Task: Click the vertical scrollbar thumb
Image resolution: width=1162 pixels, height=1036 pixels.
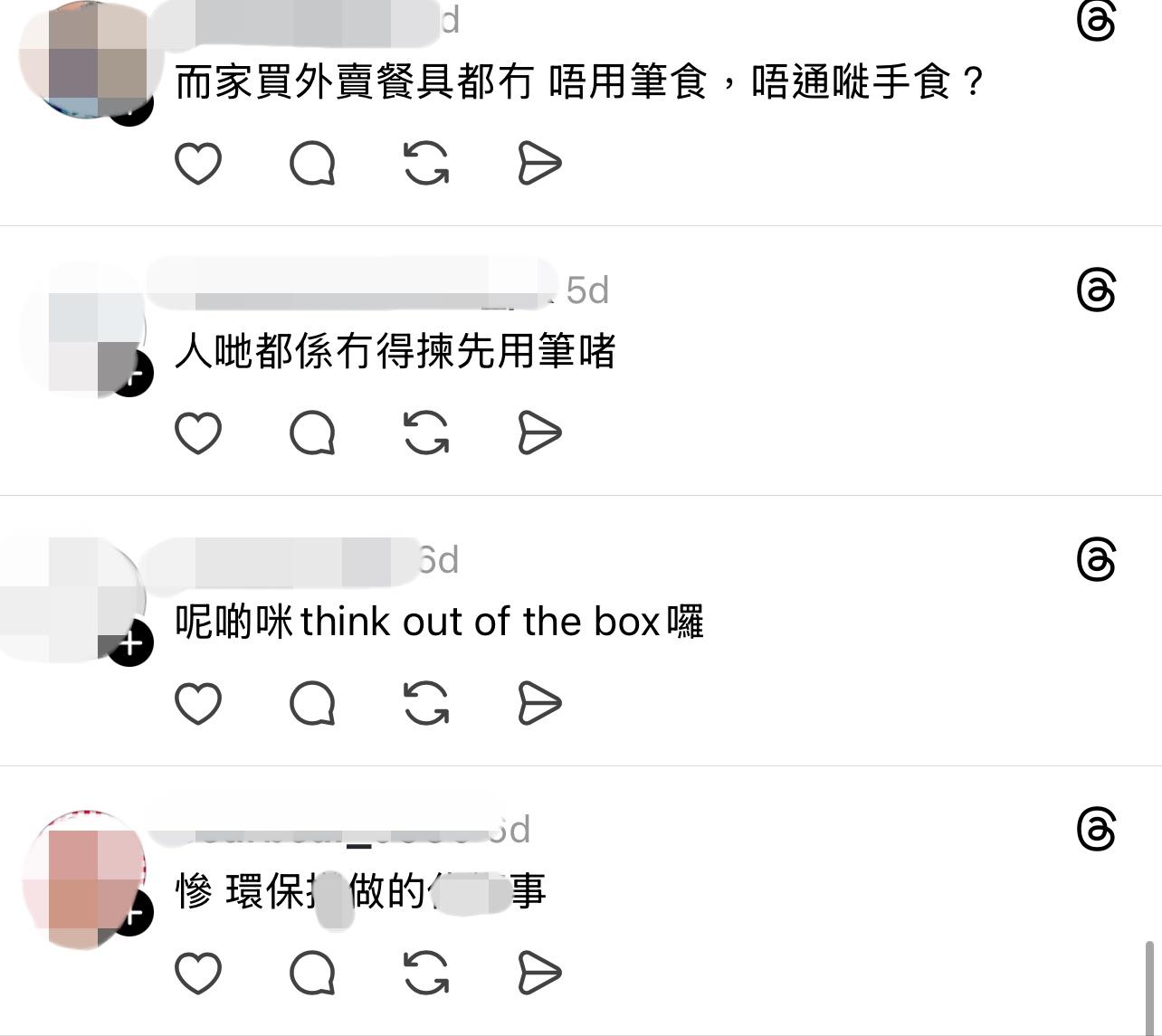Action: pyautogui.click(x=1150, y=987)
